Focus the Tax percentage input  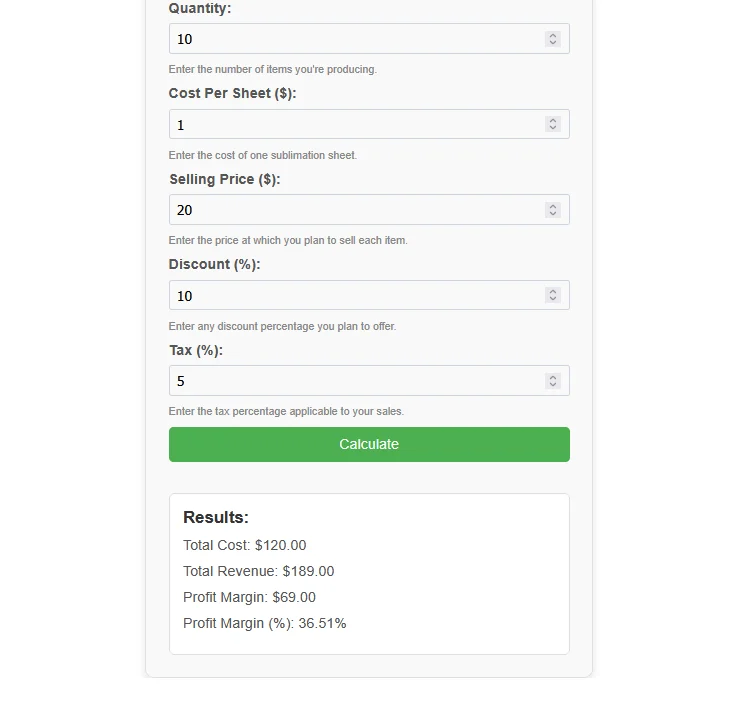[355, 381]
